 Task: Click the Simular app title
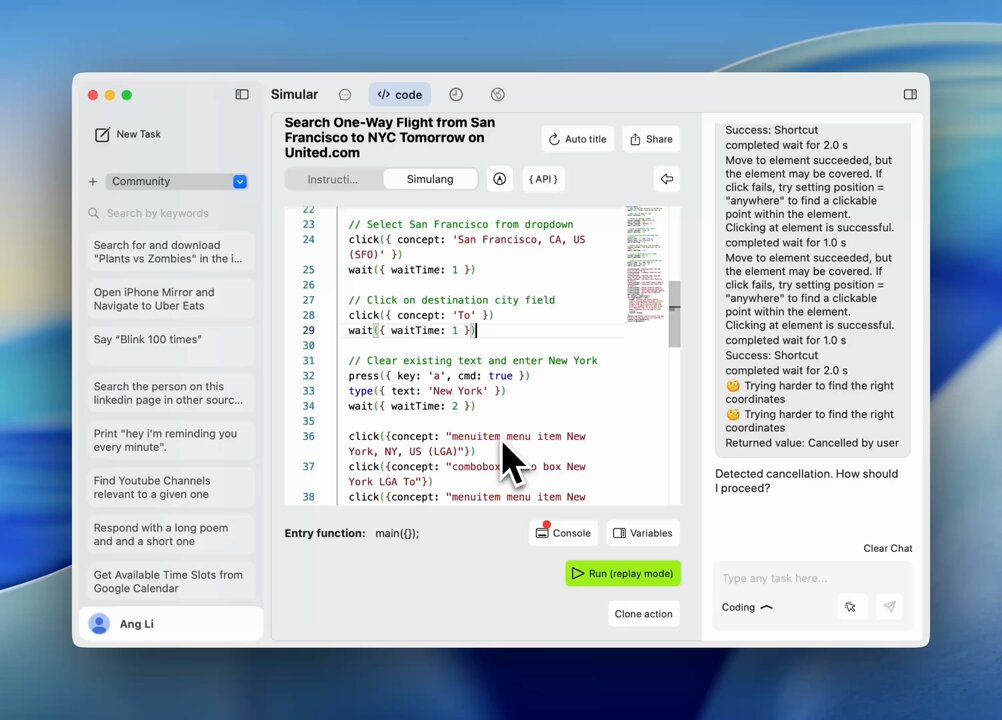pyautogui.click(x=294, y=95)
